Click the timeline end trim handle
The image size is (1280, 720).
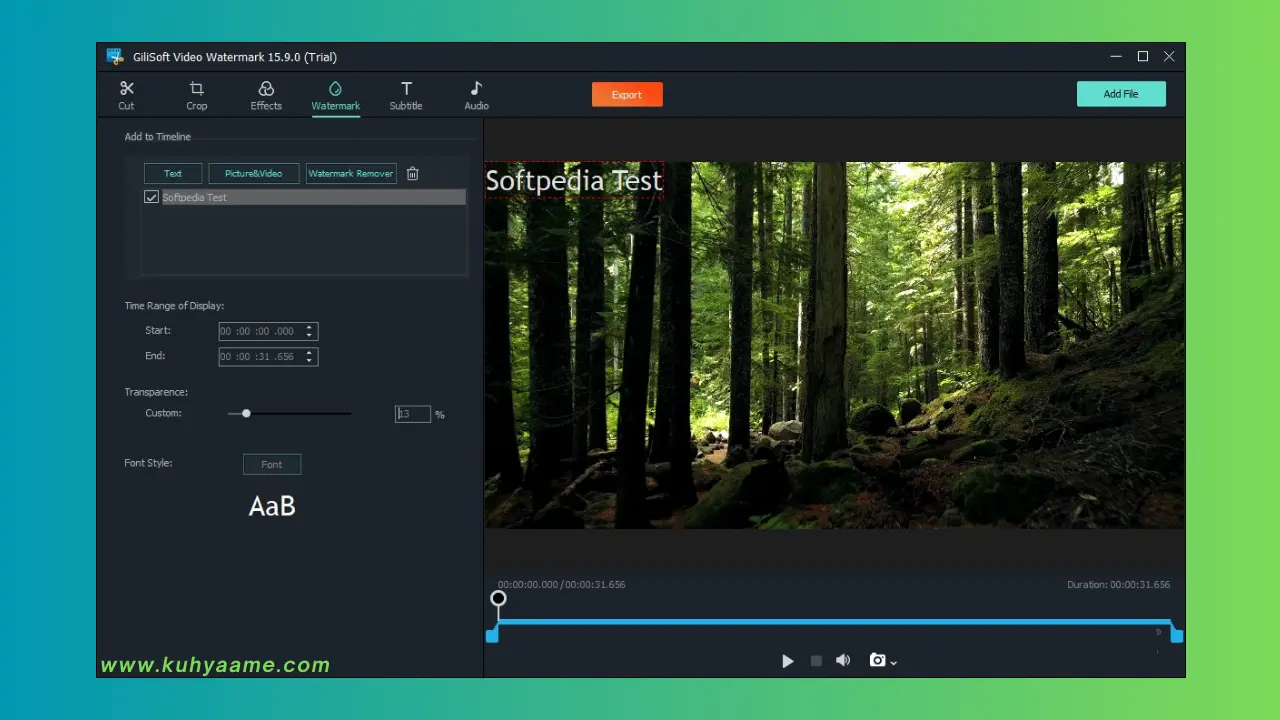[x=1177, y=636]
